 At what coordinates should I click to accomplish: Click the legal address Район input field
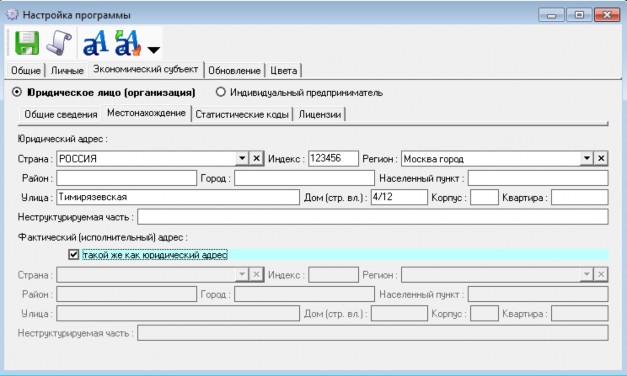tap(126, 178)
